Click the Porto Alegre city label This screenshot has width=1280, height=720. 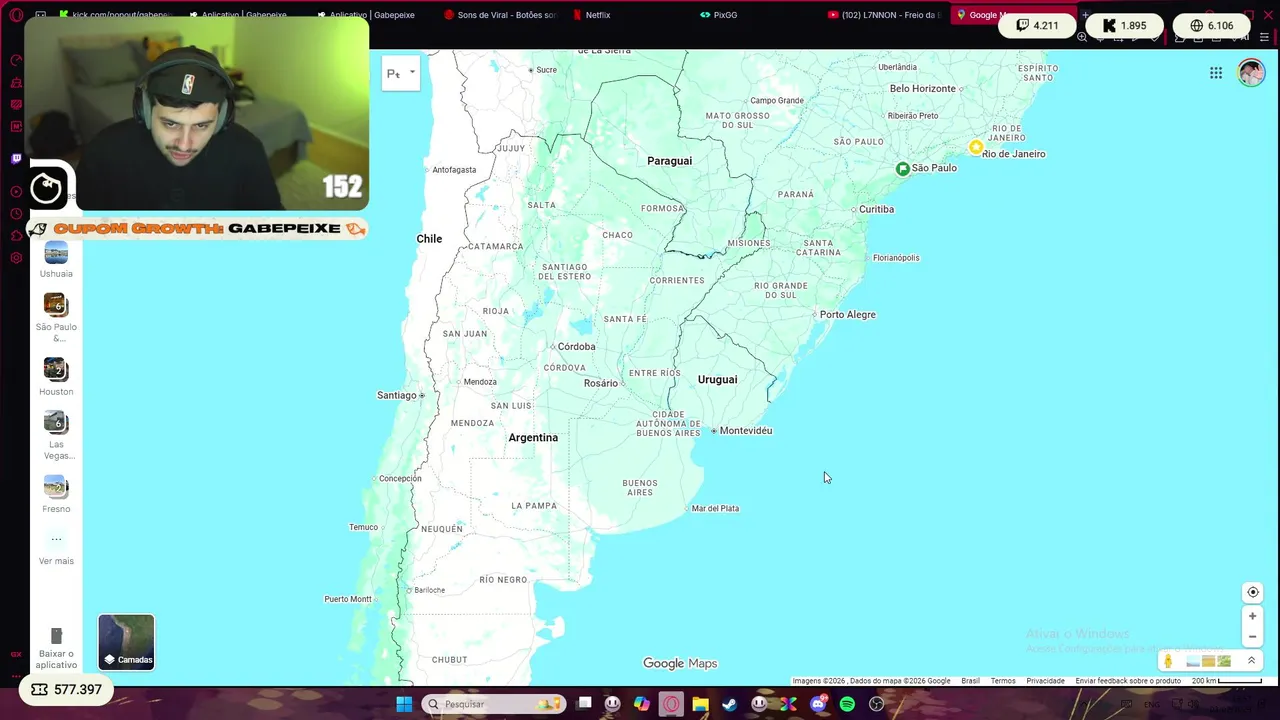tap(847, 315)
